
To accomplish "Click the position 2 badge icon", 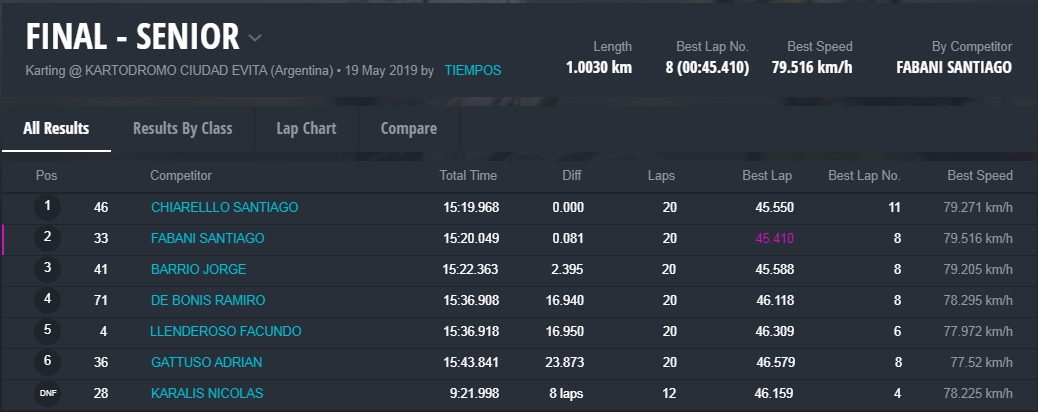I will pyautogui.click(x=47, y=238).
